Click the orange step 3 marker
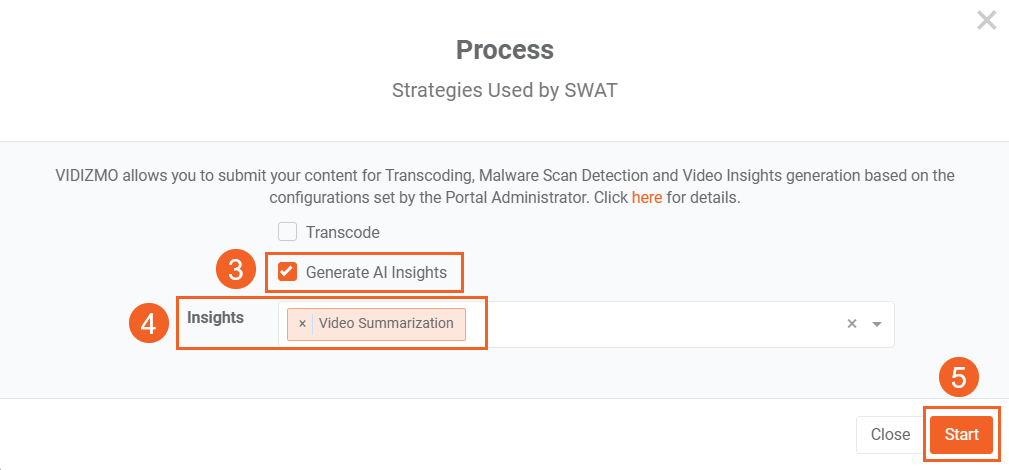1009x470 pixels. (x=235, y=271)
